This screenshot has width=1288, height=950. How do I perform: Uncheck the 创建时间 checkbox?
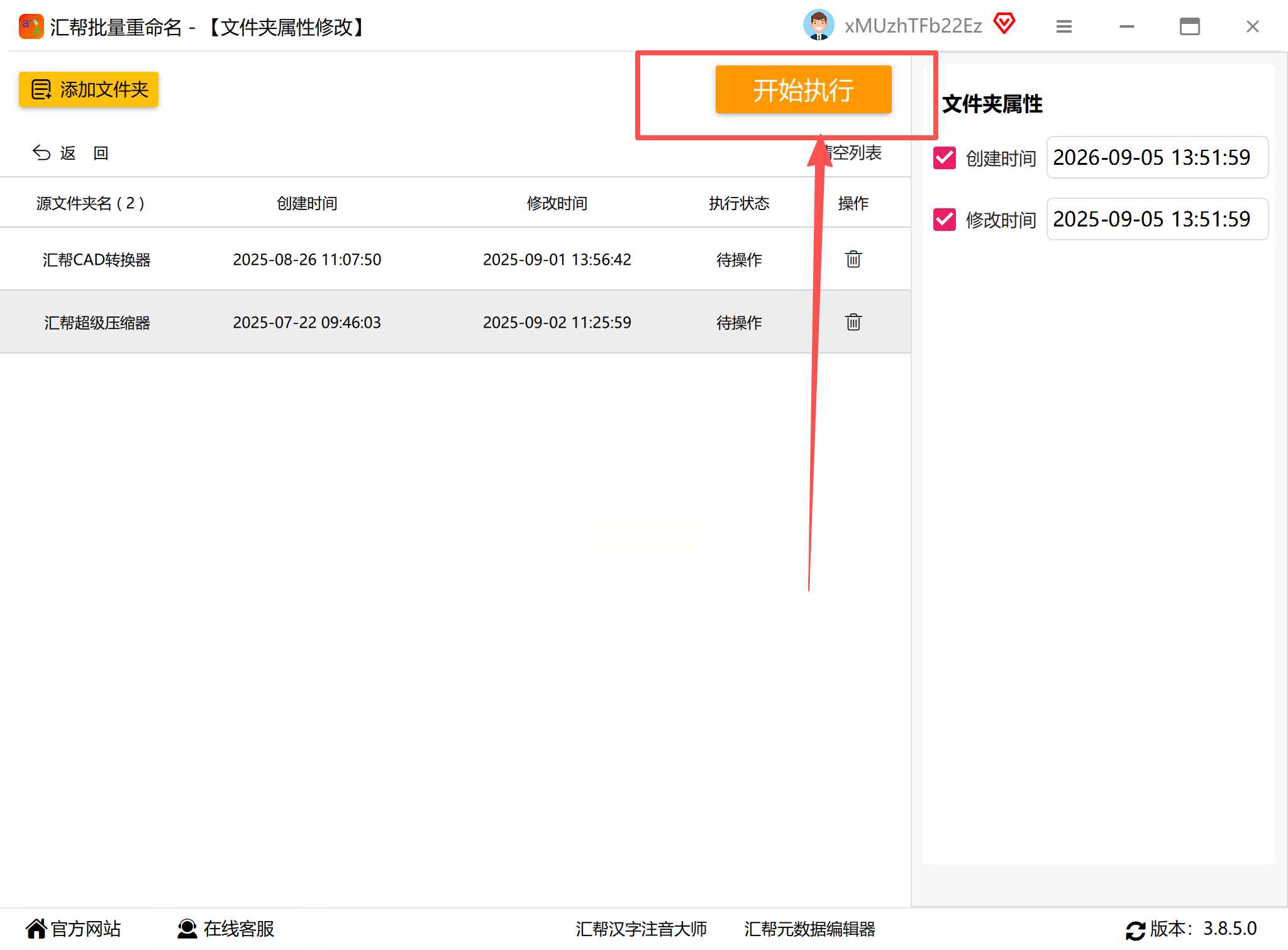944,158
